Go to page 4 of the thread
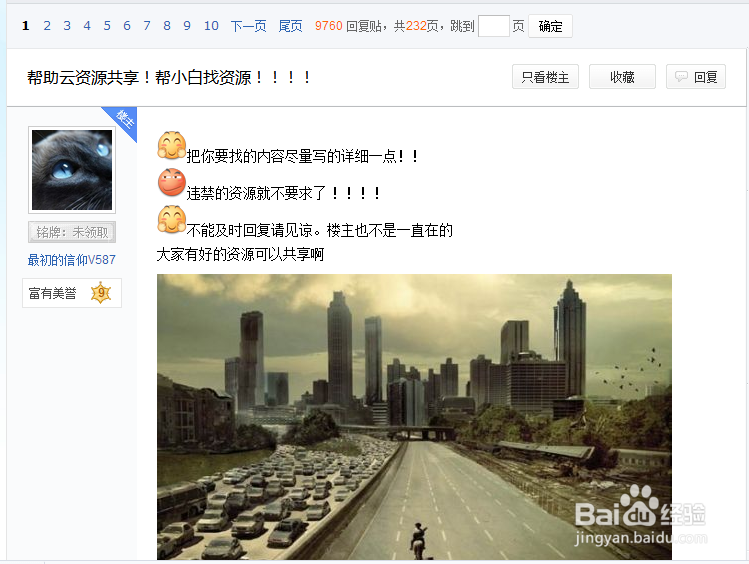Image resolution: width=749 pixels, height=564 pixels. 87,26
